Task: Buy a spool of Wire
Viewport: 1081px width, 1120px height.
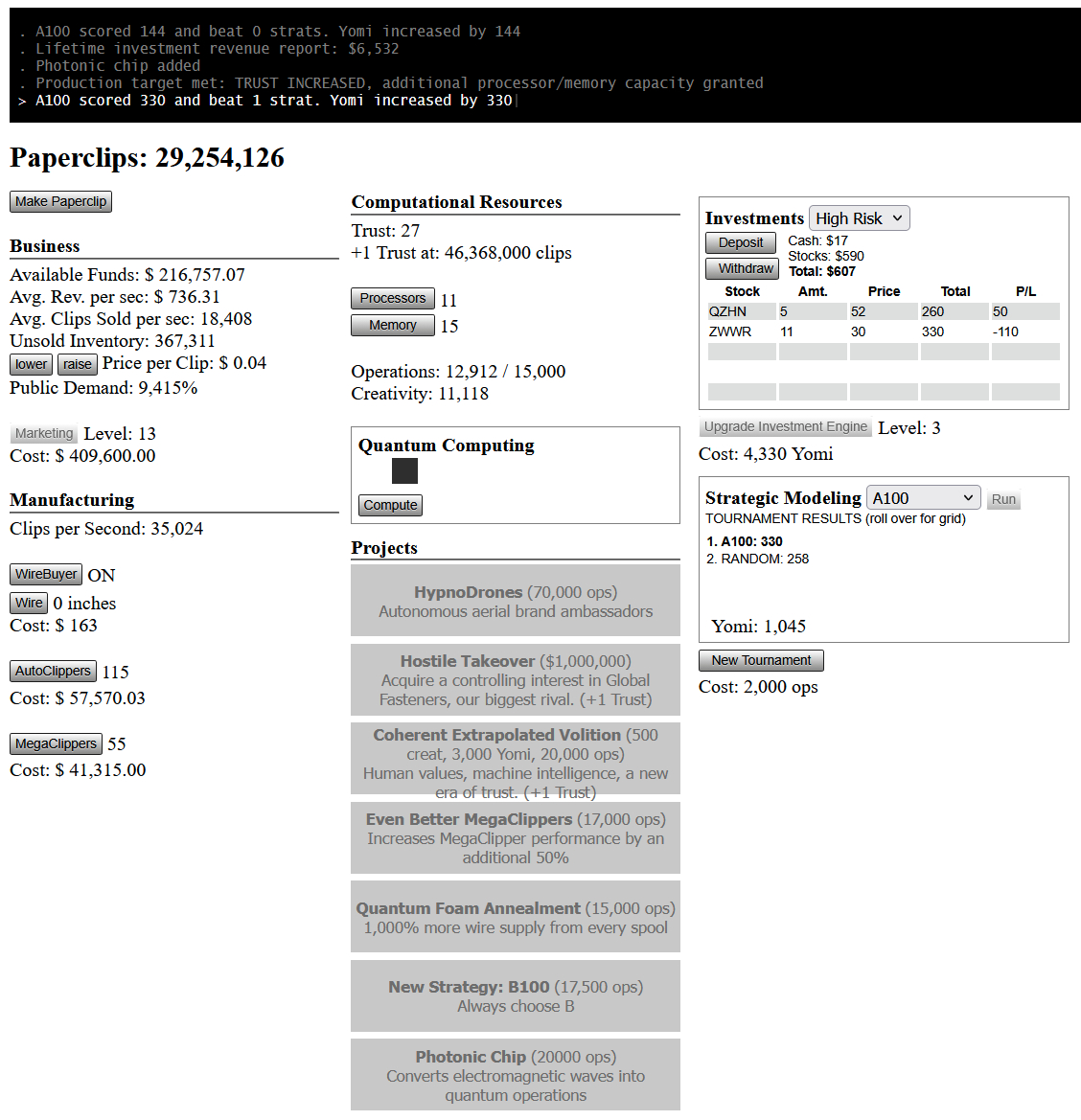Action: (29, 603)
